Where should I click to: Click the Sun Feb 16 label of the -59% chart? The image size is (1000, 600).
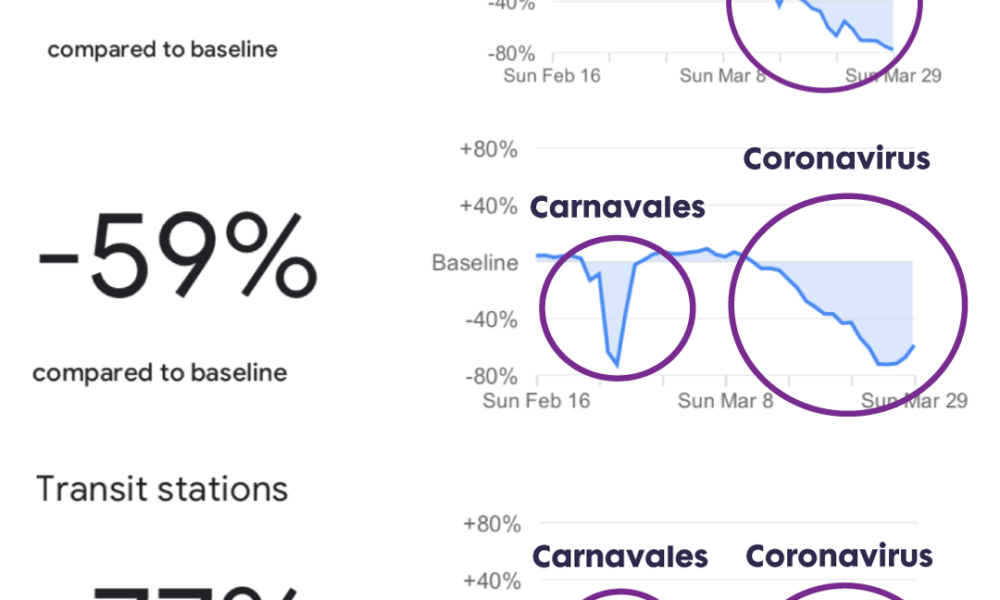[x=536, y=400]
